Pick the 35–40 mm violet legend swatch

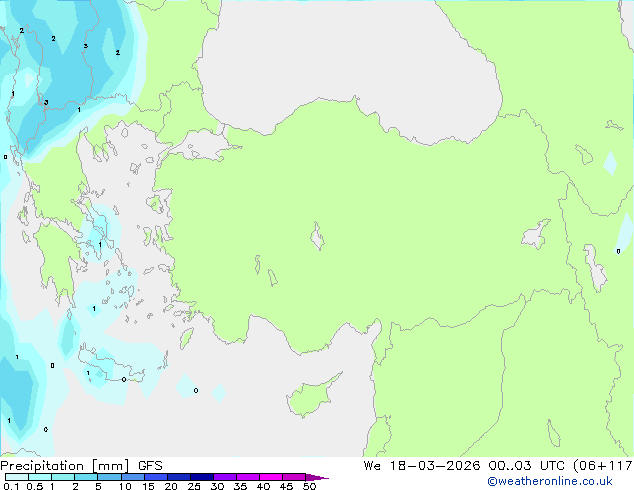[x=248, y=477]
